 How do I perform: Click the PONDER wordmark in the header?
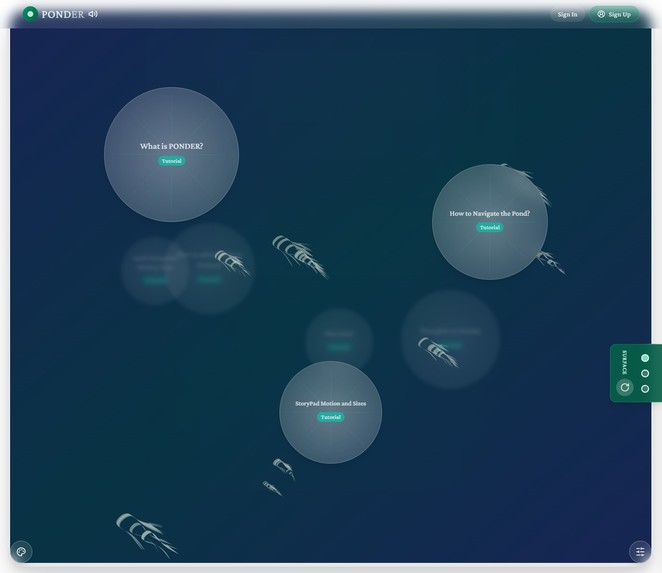pos(63,14)
